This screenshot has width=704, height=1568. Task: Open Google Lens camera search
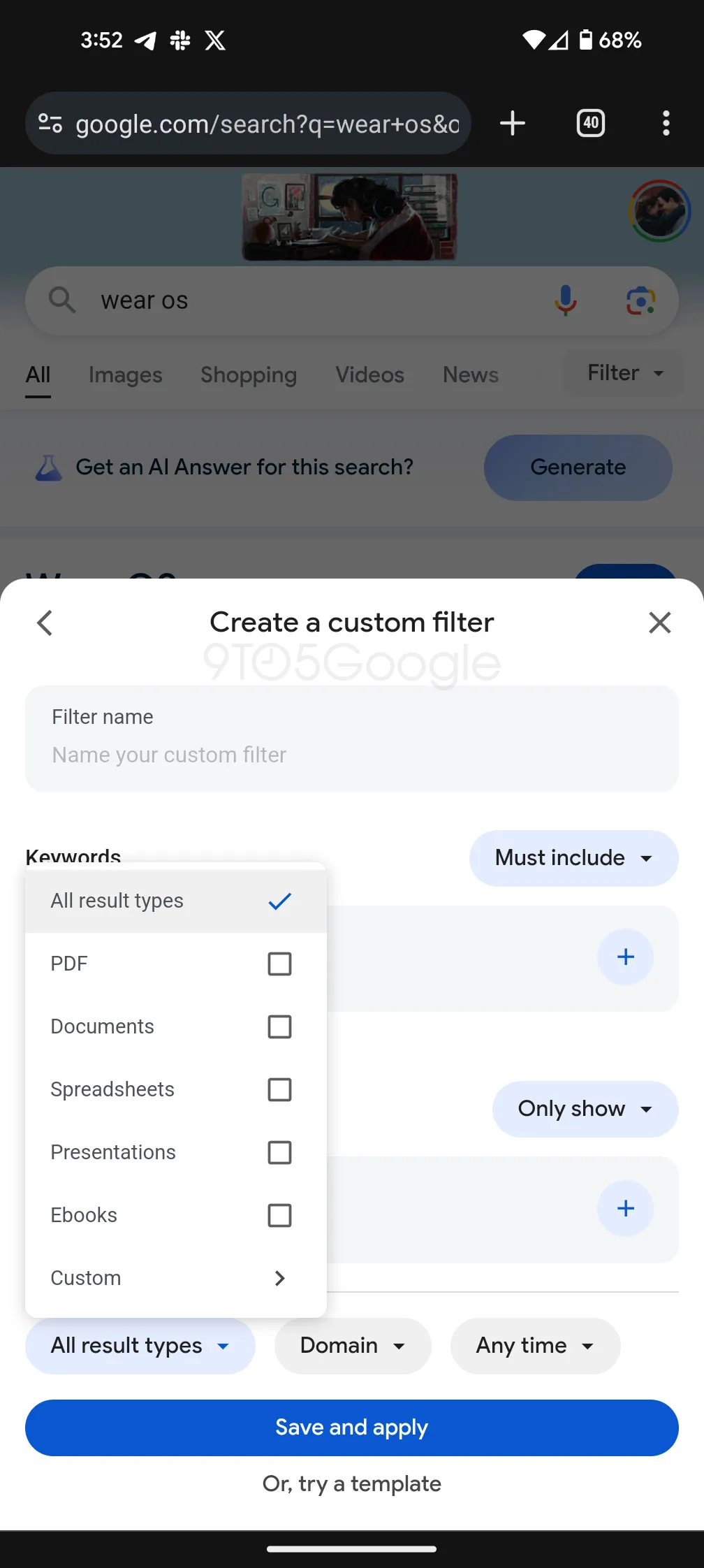point(640,300)
